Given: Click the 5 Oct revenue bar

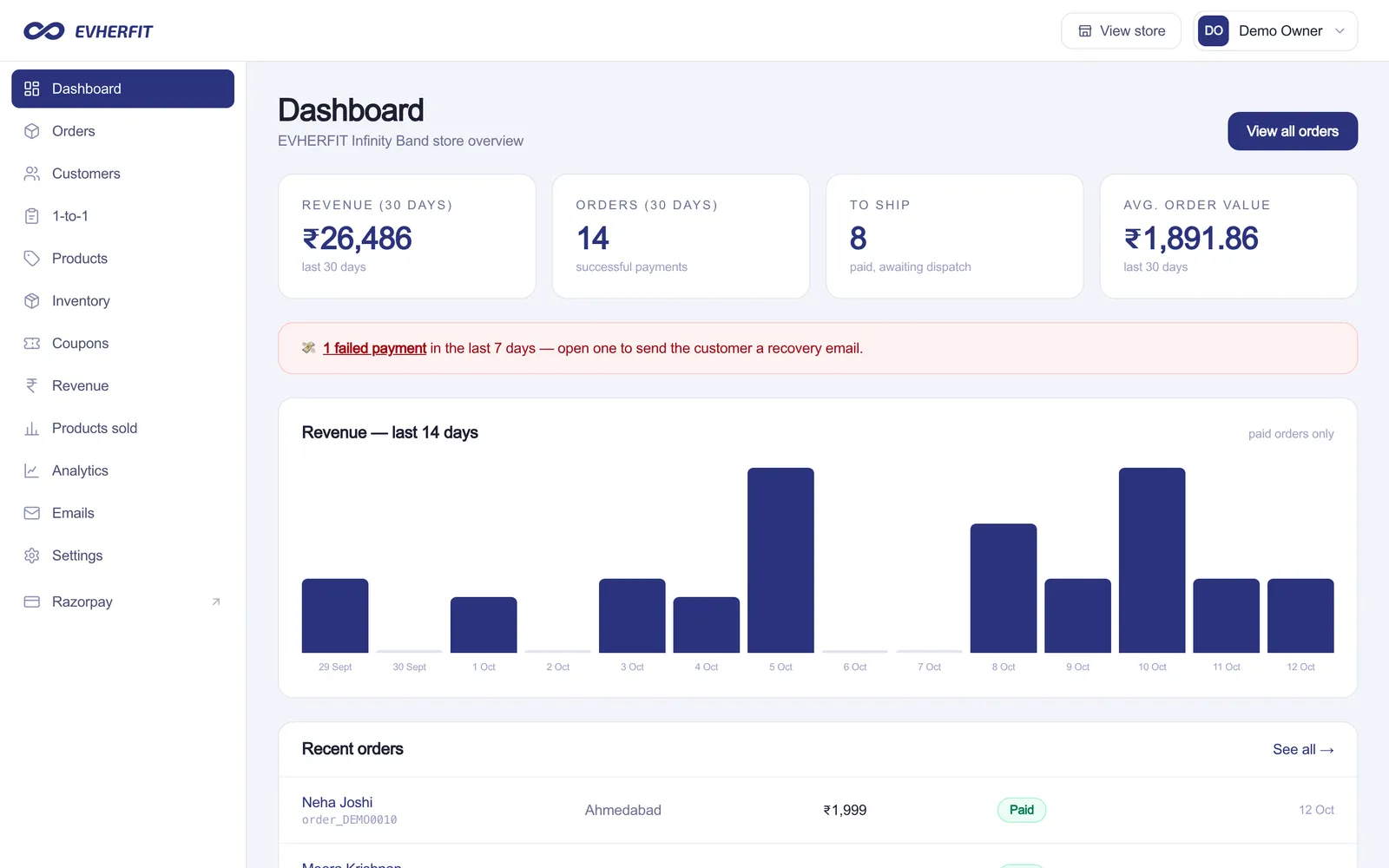Looking at the screenshot, I should click(x=780, y=561).
